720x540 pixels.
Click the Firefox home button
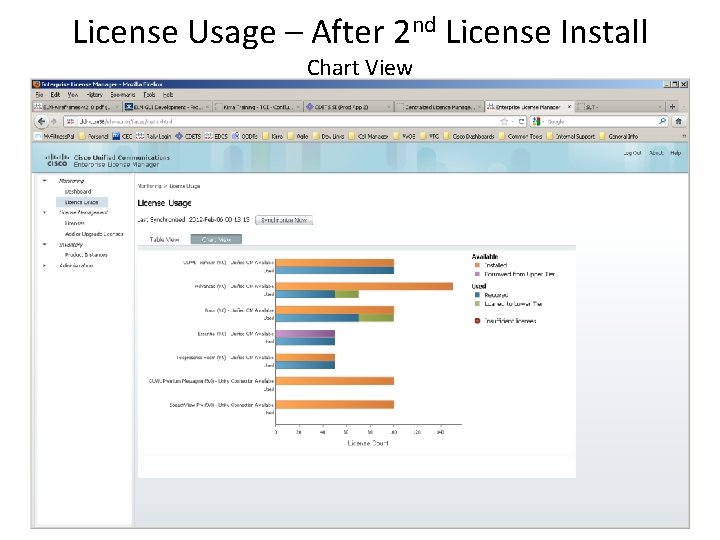coord(678,121)
